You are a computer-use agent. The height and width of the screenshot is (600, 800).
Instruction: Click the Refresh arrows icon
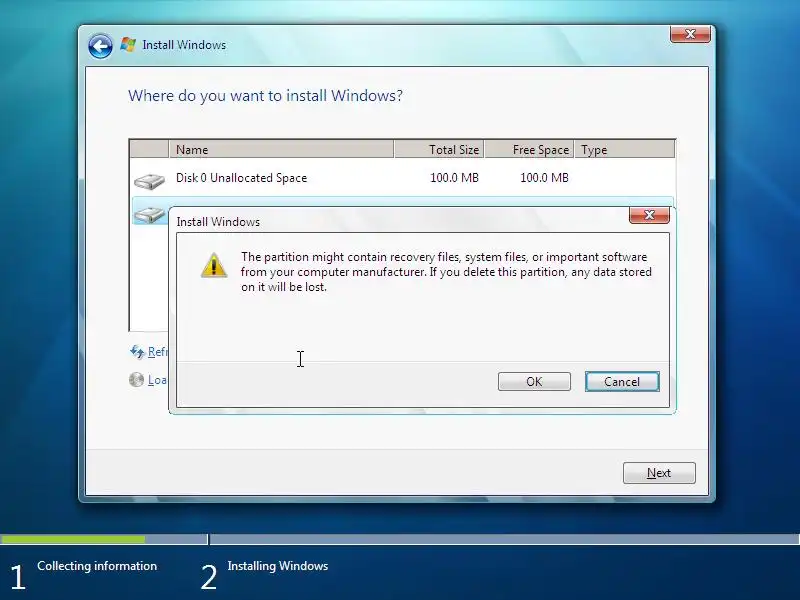[137, 352]
